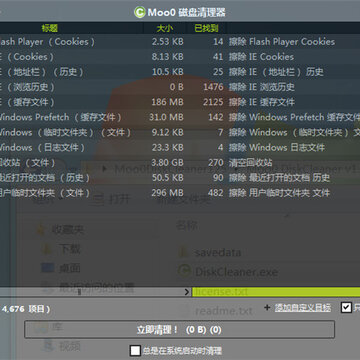This screenshot has height=360, width=360.
Task: Uncheck the checked box right of 添加自定义目标
Action: (346, 307)
